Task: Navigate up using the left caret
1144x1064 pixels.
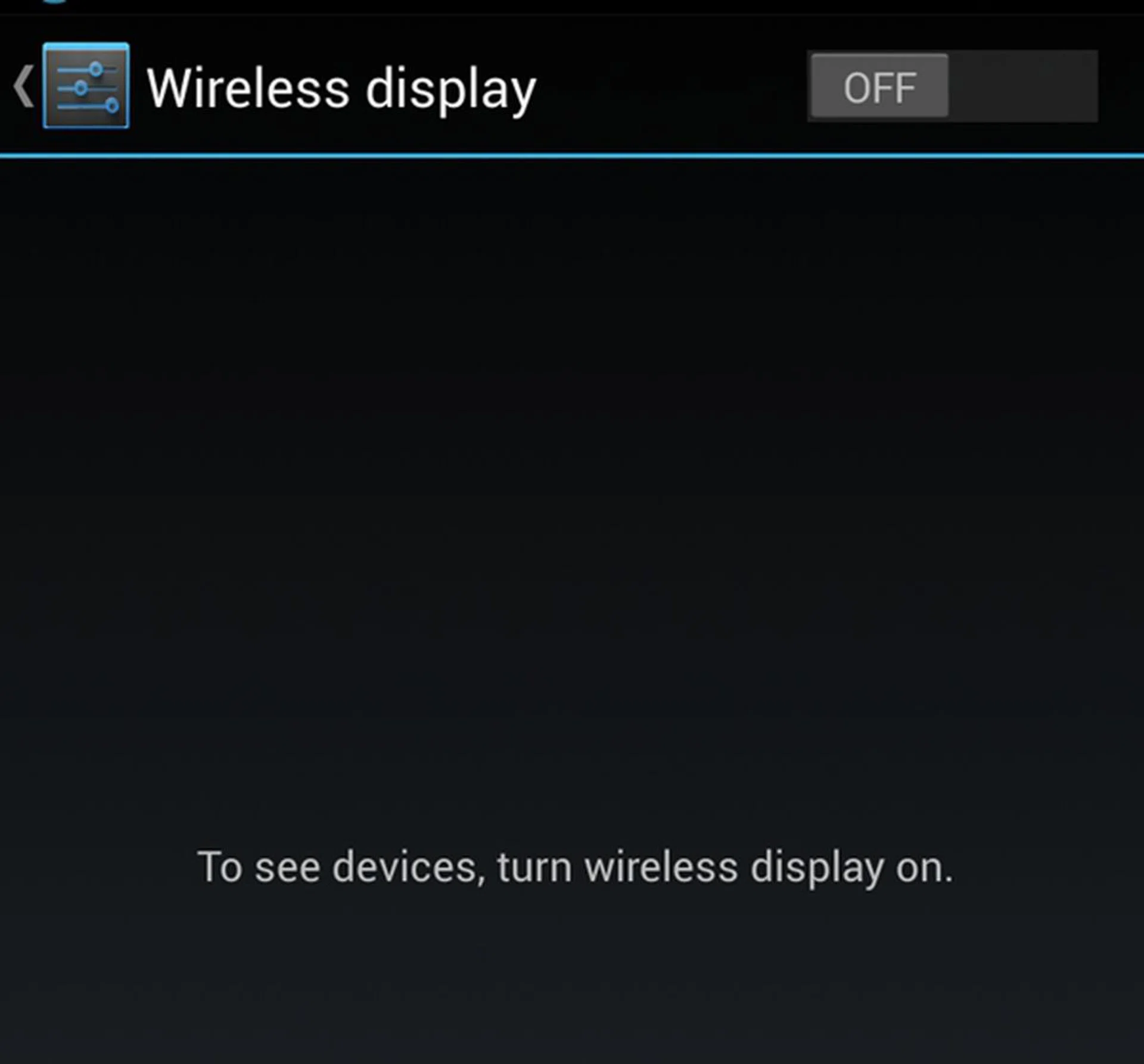Action: 23,87
